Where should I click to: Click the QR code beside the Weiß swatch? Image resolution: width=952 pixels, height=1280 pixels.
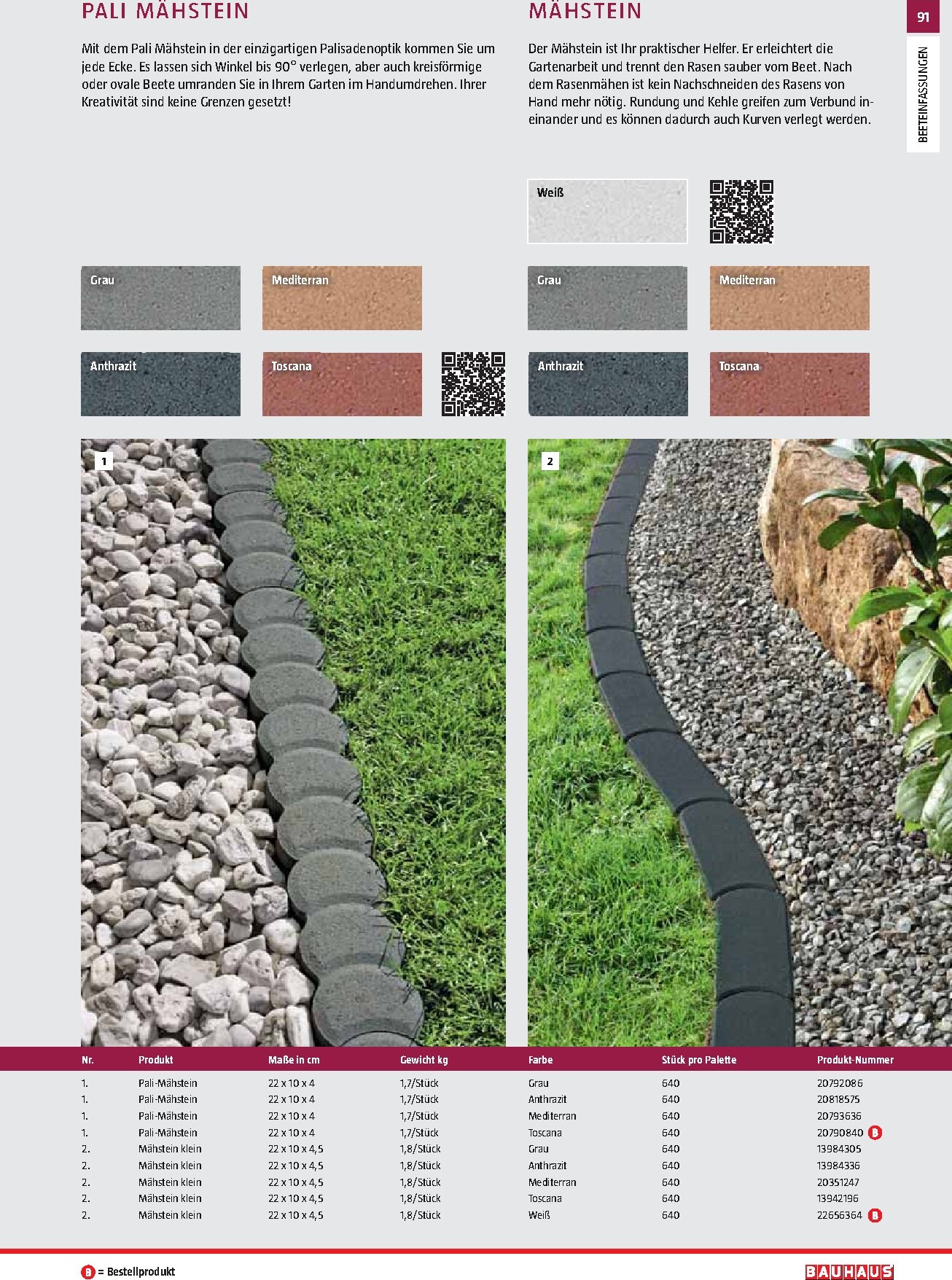[741, 211]
